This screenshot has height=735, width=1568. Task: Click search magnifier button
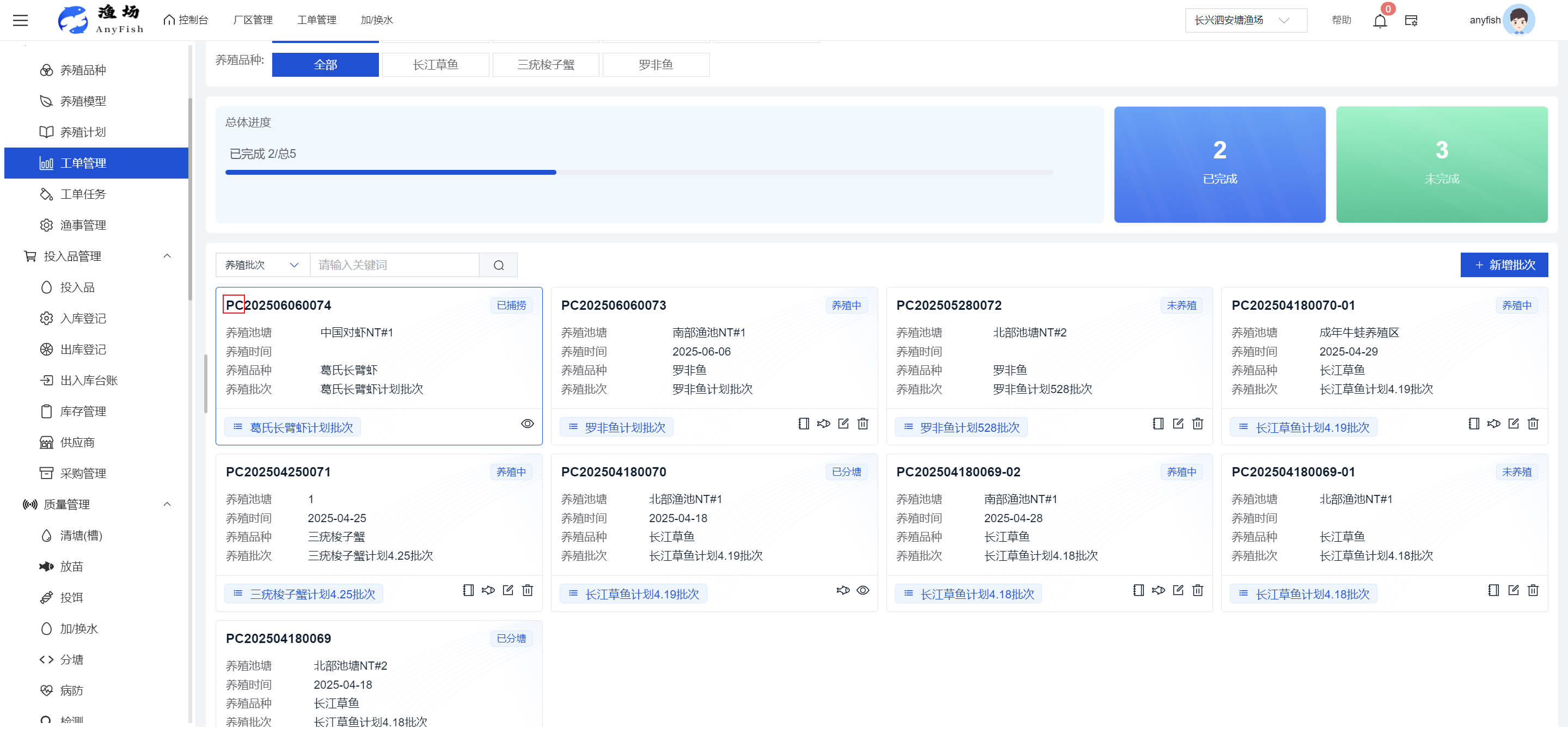(499, 265)
